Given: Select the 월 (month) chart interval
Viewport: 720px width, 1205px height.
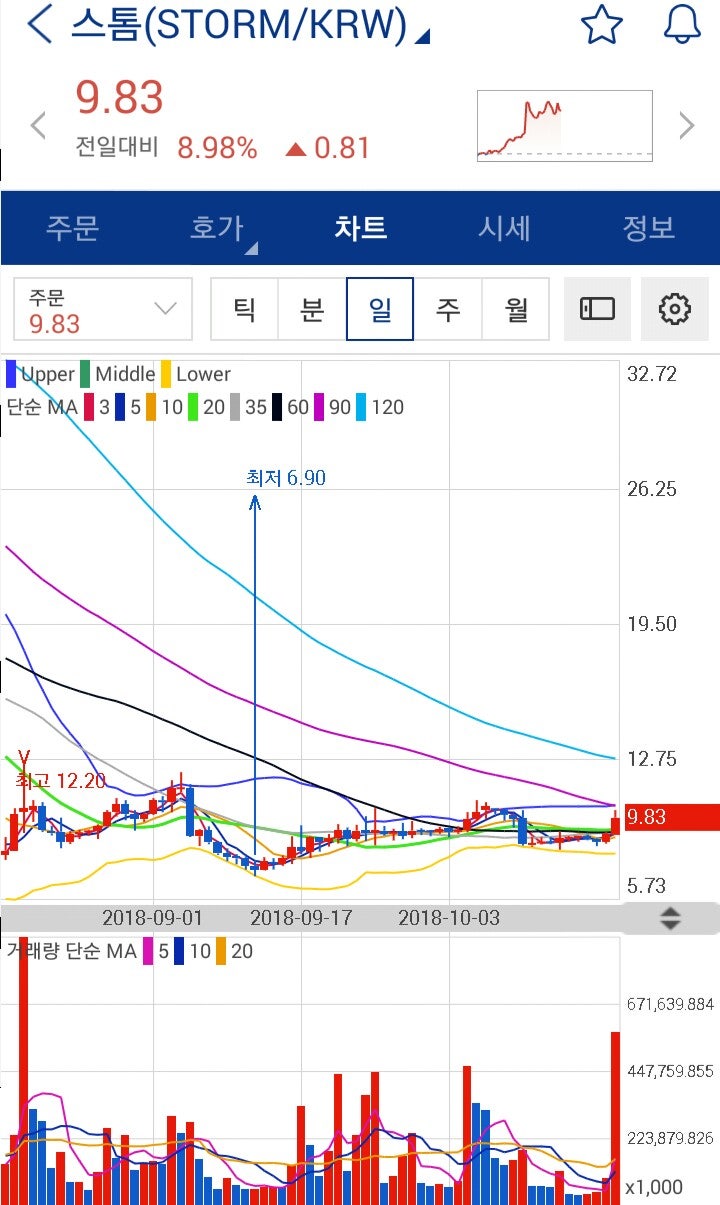Looking at the screenshot, I should (x=516, y=310).
